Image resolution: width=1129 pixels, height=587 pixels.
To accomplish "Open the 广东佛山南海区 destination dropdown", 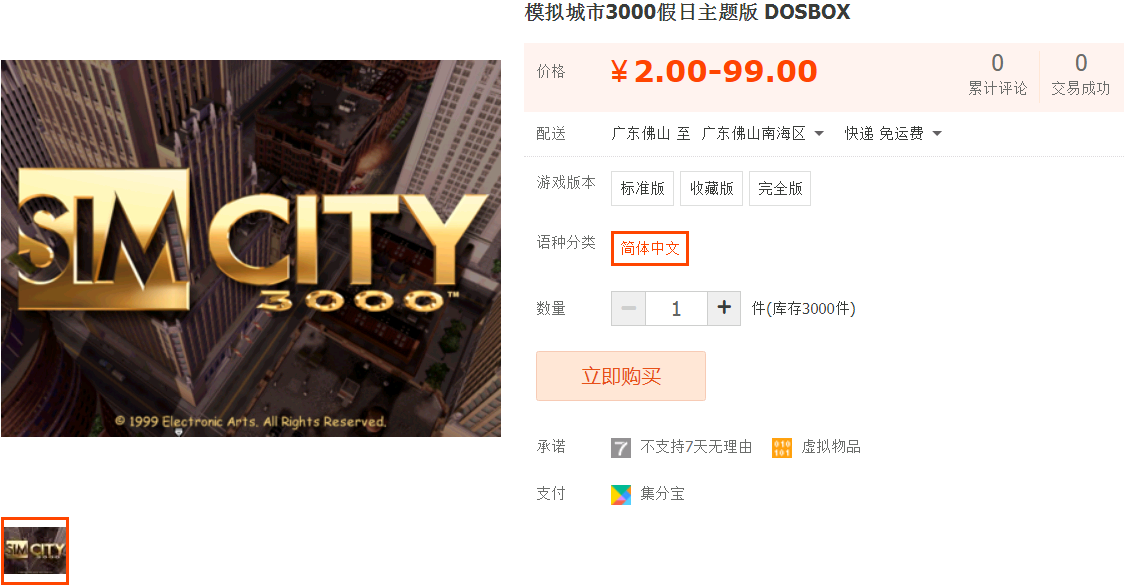I will coord(763,133).
